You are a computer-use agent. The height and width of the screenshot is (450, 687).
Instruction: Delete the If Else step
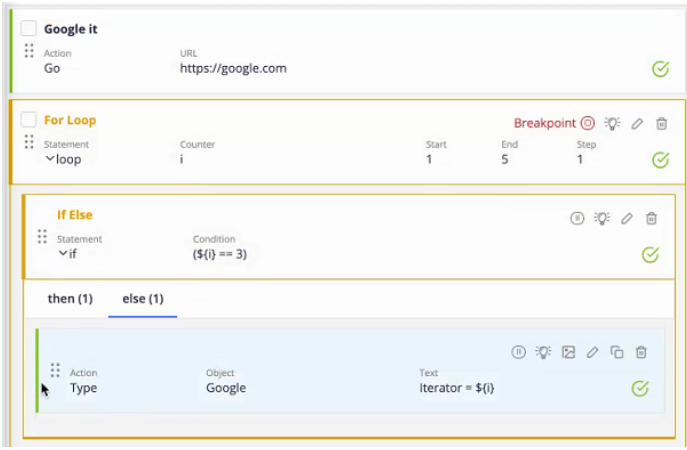(x=652, y=218)
